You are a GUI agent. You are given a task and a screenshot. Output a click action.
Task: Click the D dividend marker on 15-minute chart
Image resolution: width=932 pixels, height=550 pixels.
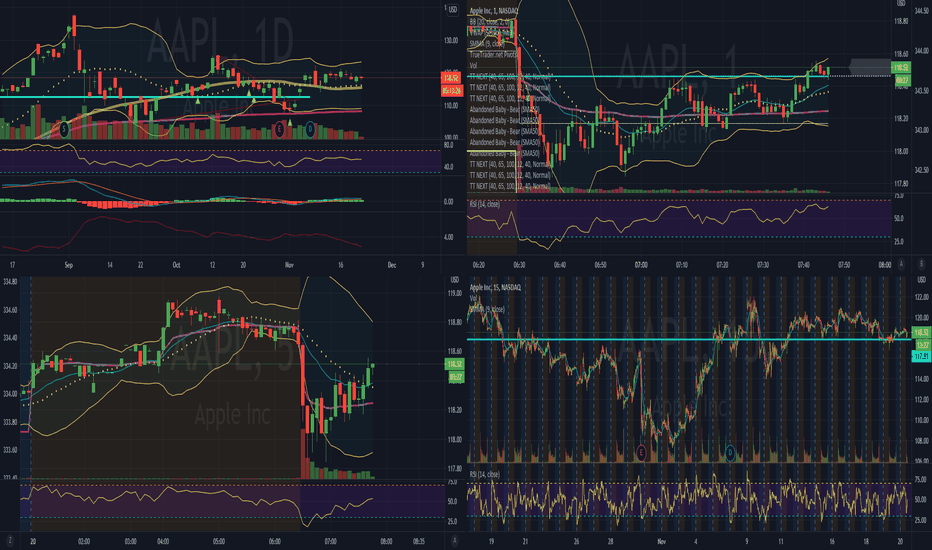pos(730,453)
